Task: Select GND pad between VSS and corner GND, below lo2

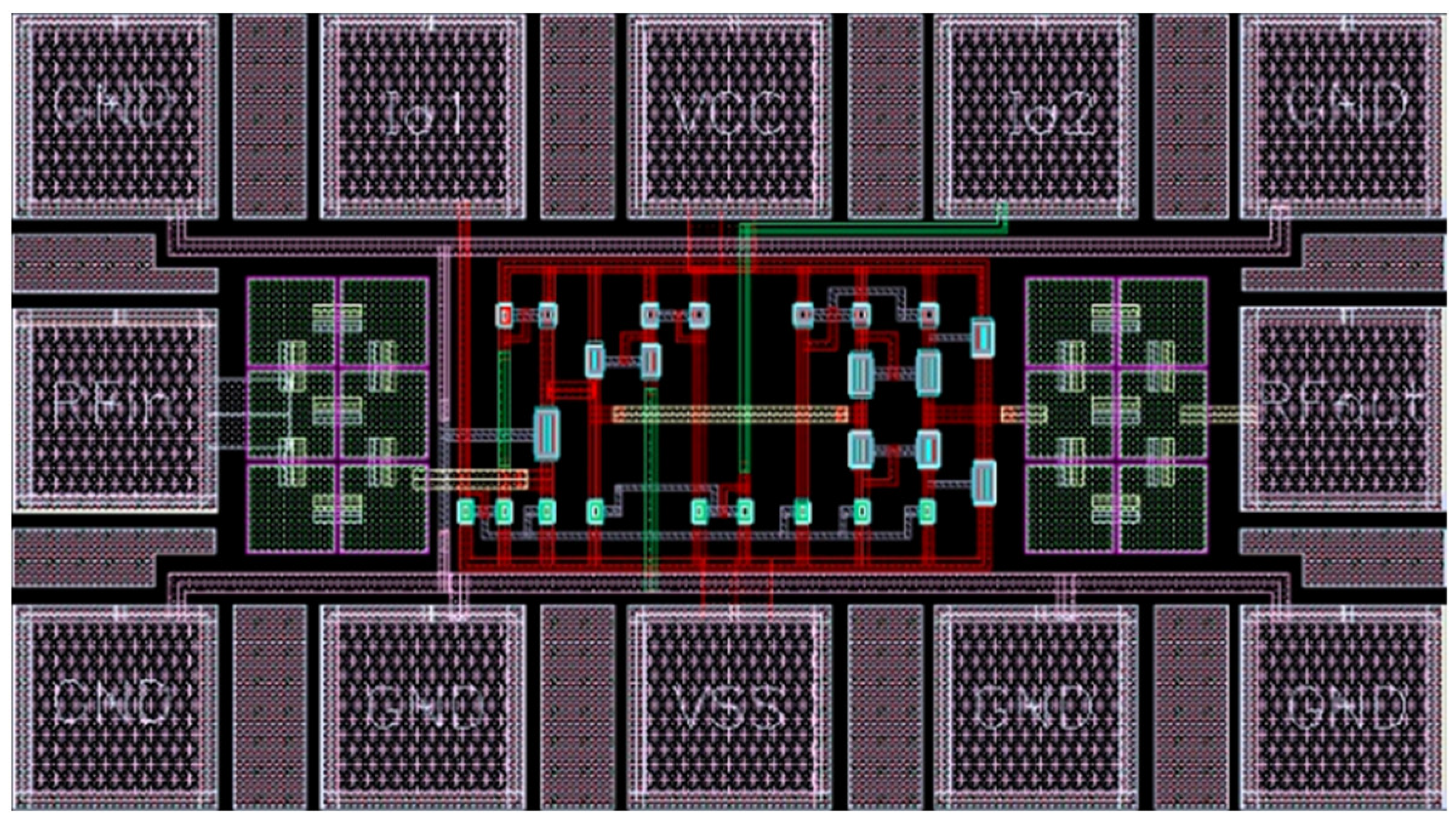Action: pyautogui.click(x=1035, y=706)
